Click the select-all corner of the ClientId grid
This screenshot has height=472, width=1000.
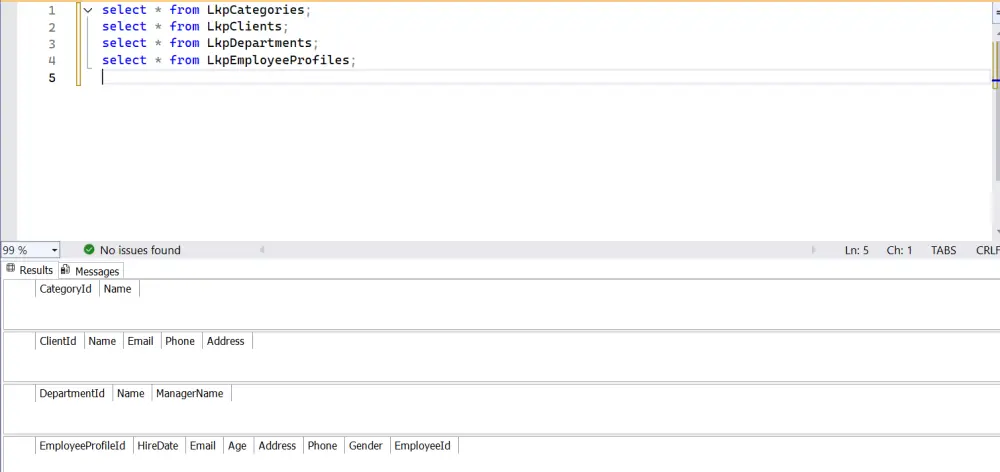(19, 341)
